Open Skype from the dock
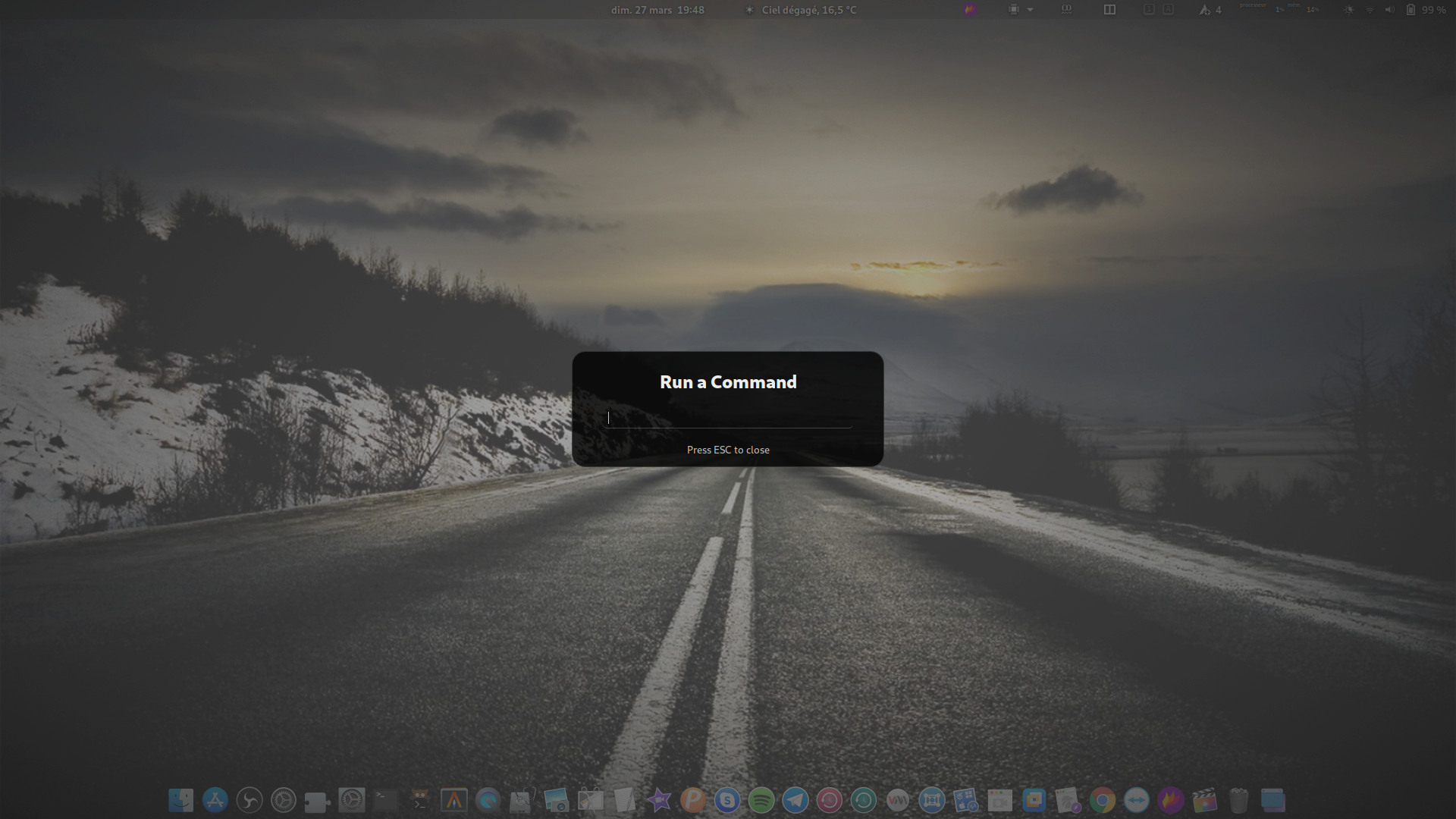The image size is (1456, 819). point(727,800)
